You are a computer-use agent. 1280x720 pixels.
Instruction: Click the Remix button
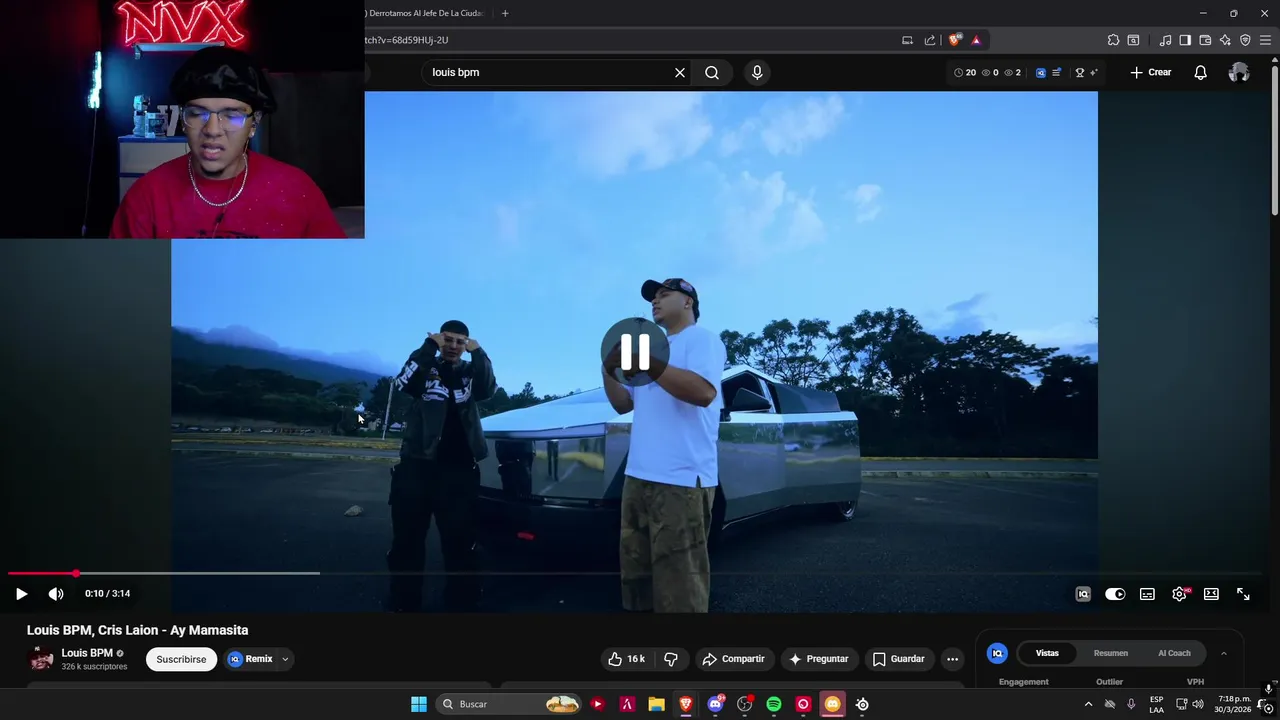click(250, 659)
